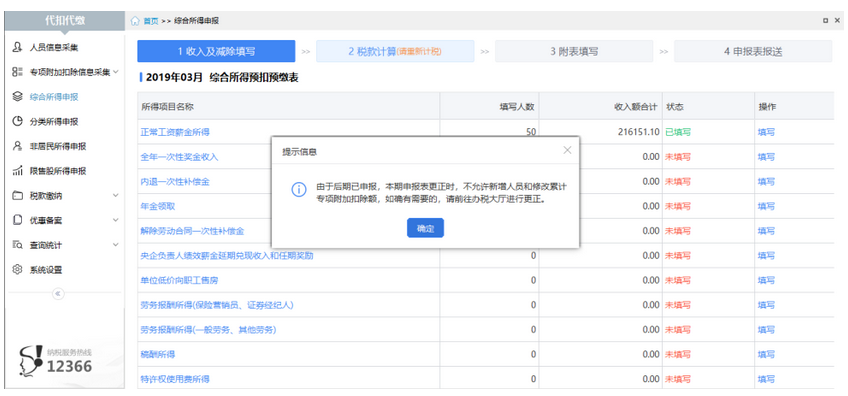Open the 正常工资薪金所得 link
848x396 pixels.
175,132
